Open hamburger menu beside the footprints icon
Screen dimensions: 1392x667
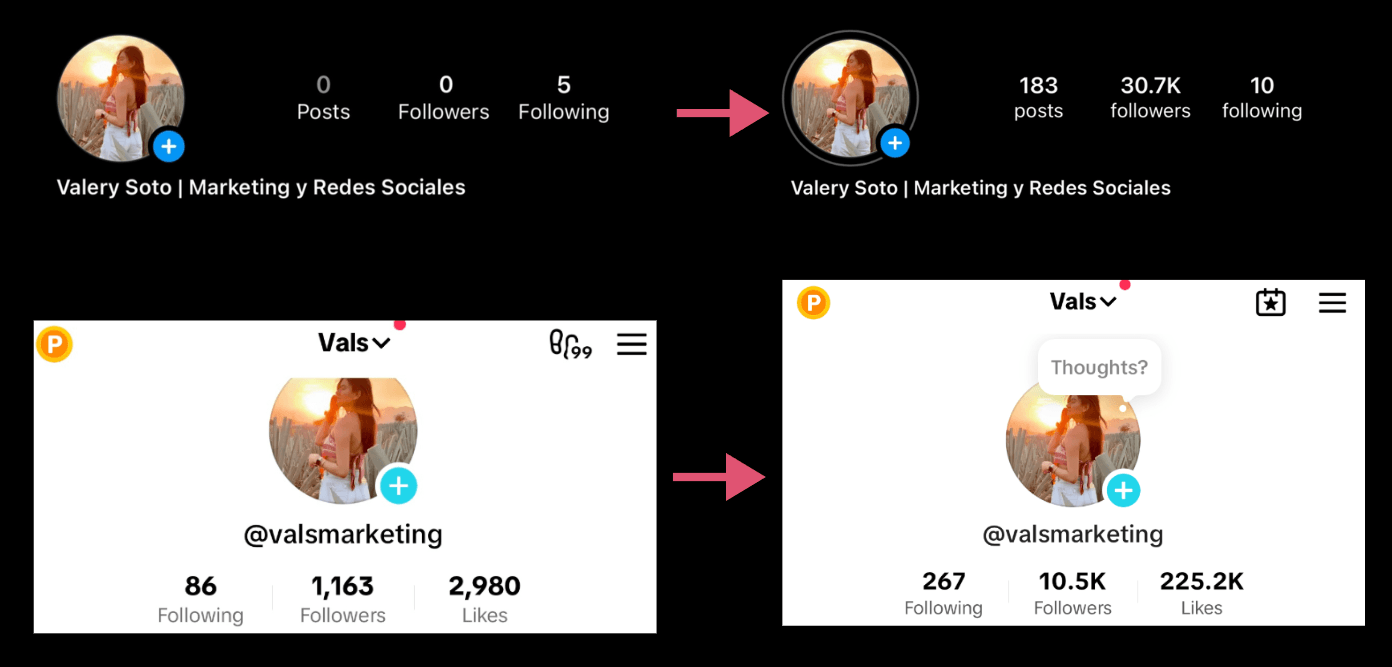pyautogui.click(x=632, y=344)
